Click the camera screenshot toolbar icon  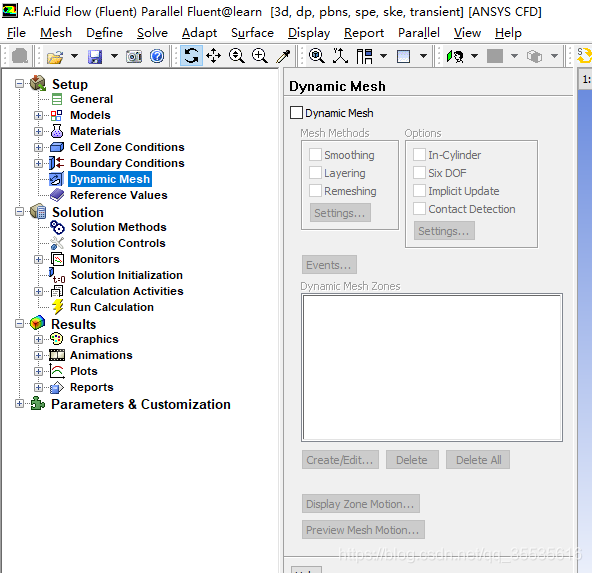click(134, 57)
